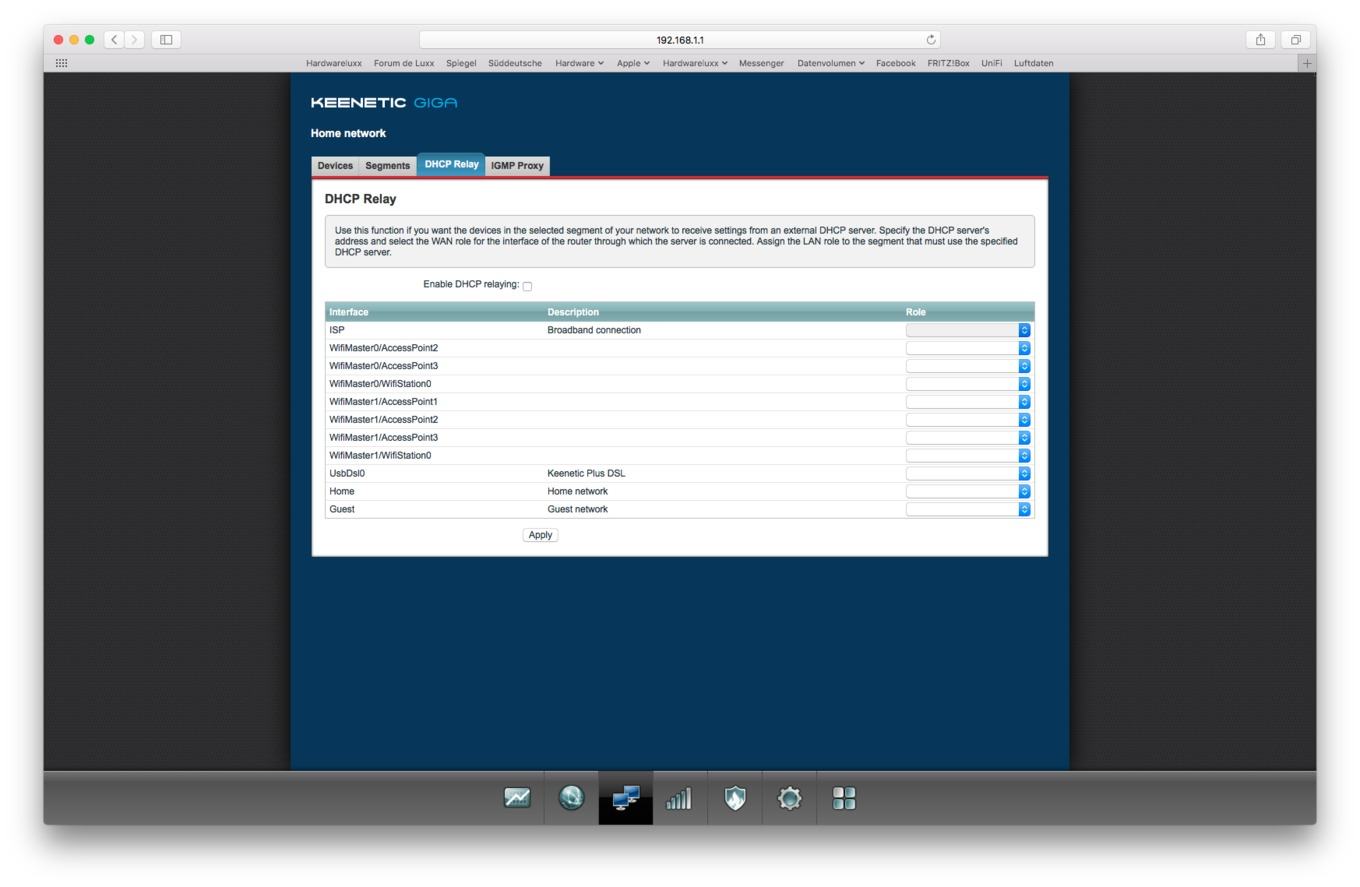Enable DHCP relaying checkbox

pos(527,286)
